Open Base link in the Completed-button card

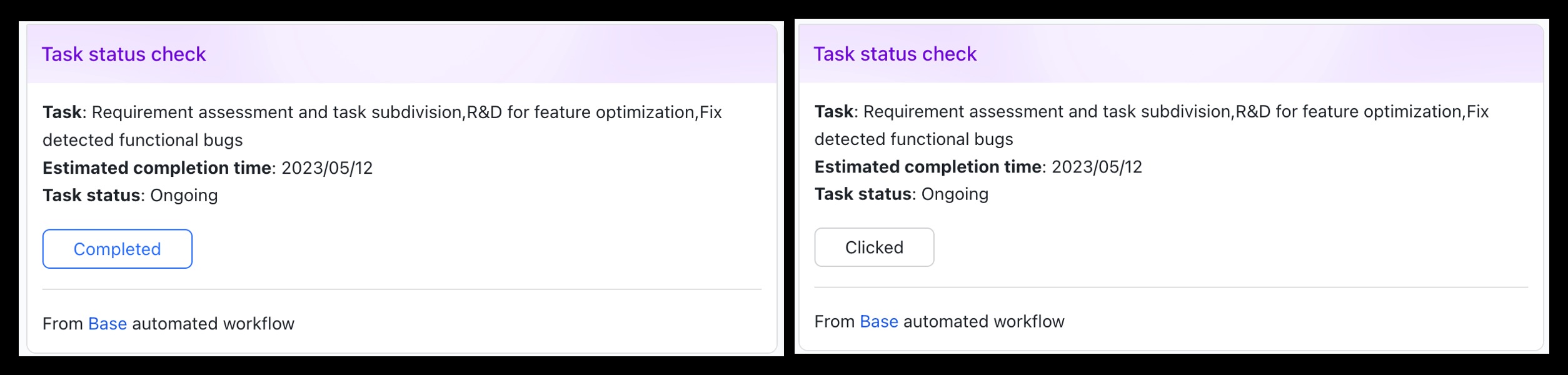point(108,324)
